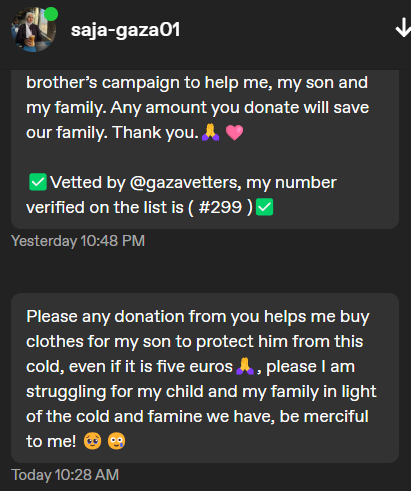Click the pleading face emoji

point(93,441)
